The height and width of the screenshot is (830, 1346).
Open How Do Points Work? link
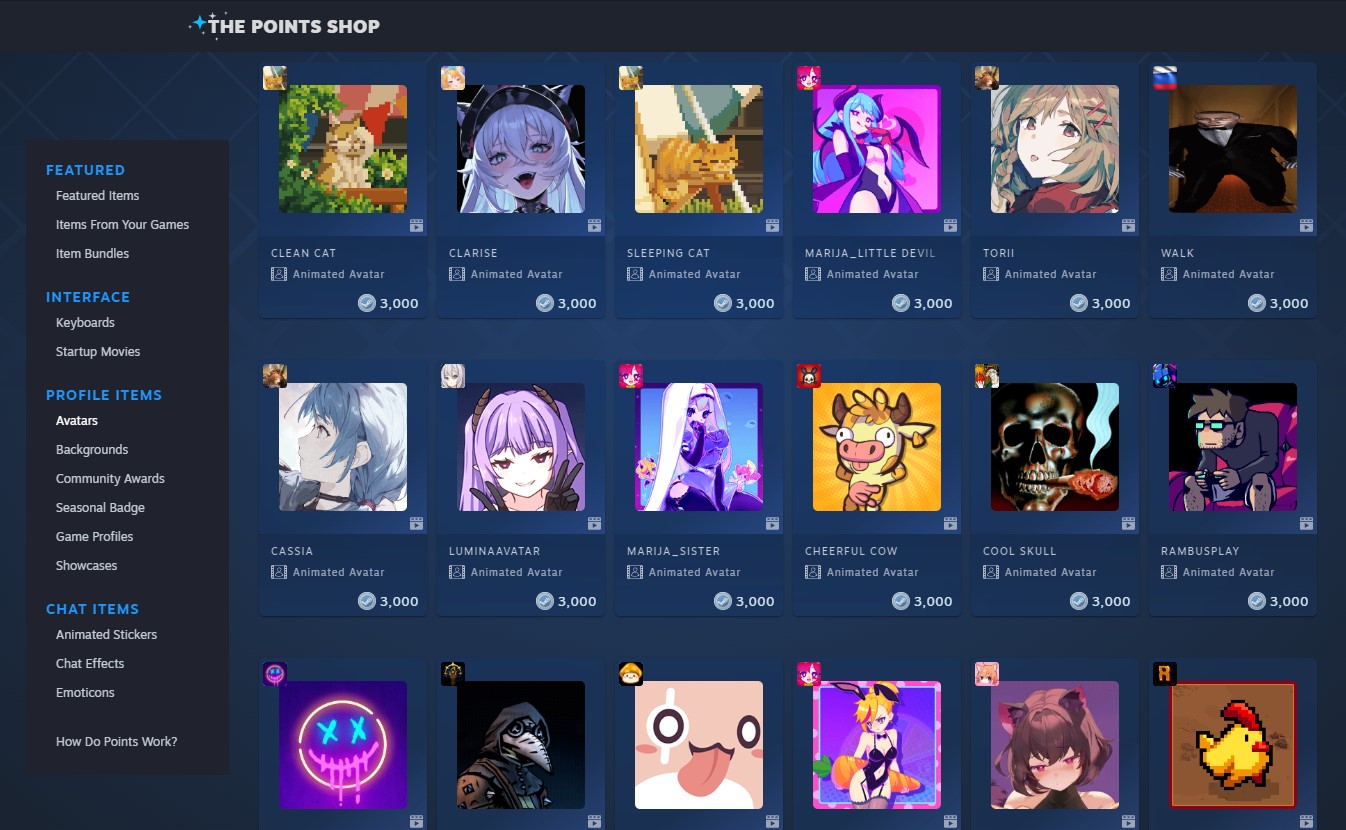(116, 742)
